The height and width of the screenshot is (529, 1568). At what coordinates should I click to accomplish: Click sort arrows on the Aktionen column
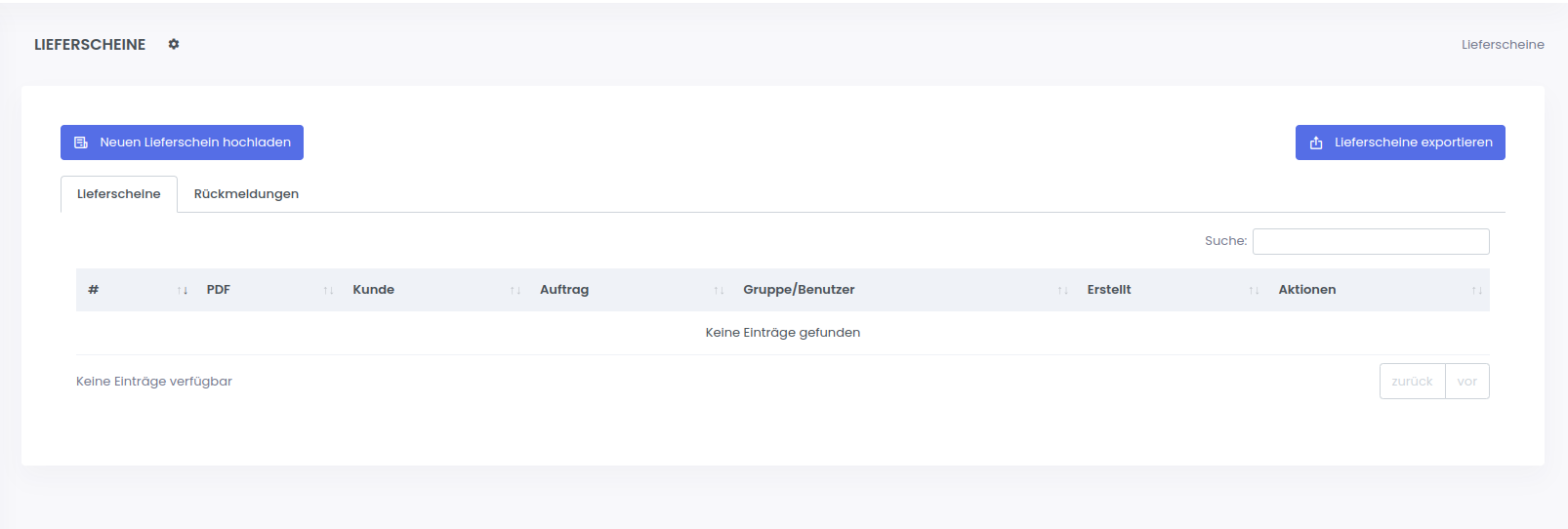tap(1476, 290)
